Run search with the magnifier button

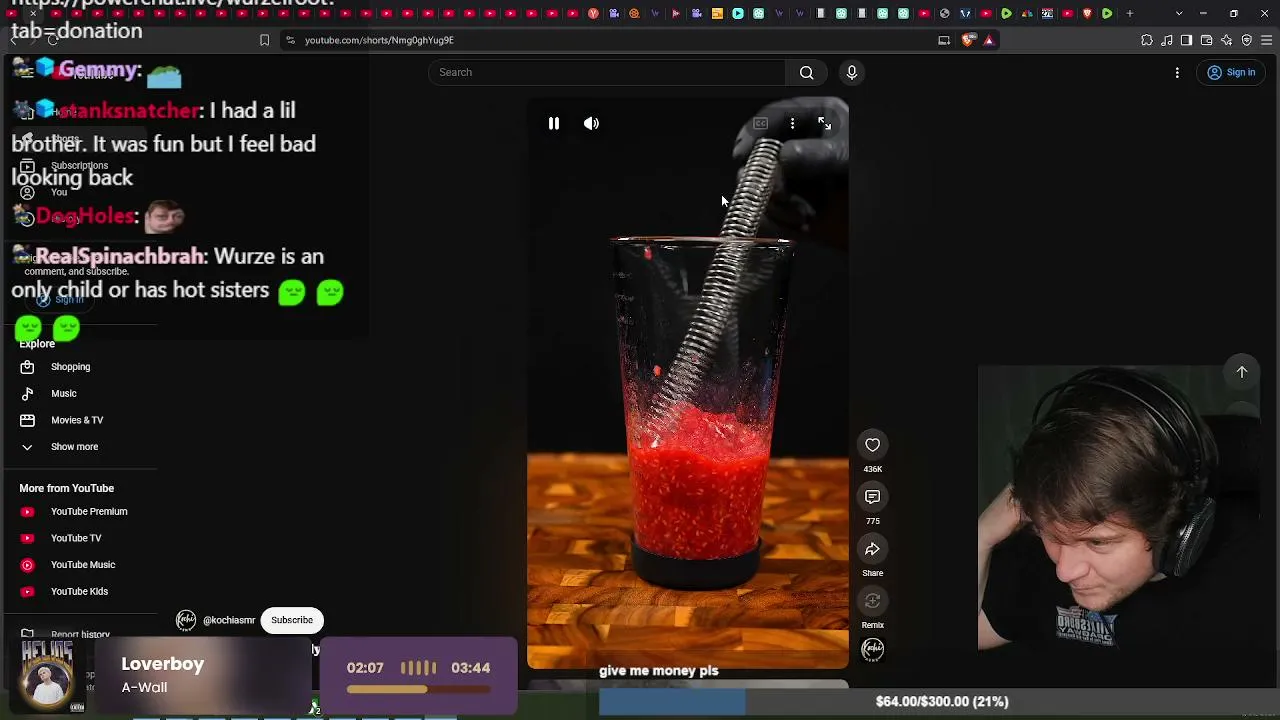click(x=806, y=72)
